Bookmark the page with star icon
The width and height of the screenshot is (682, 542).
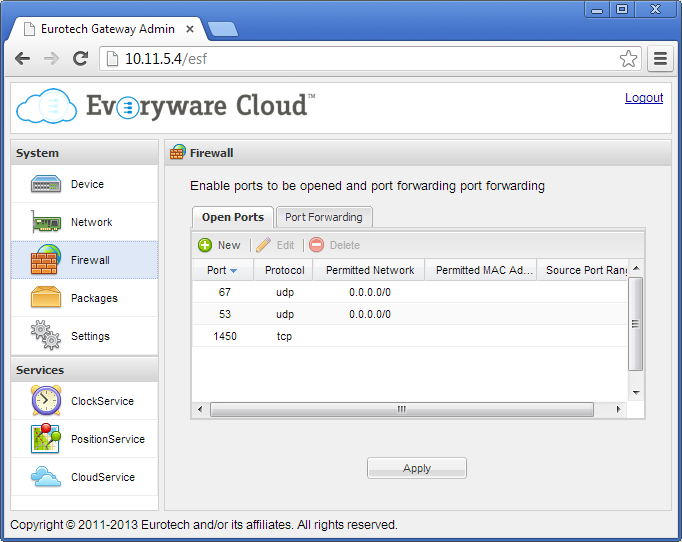(628, 58)
